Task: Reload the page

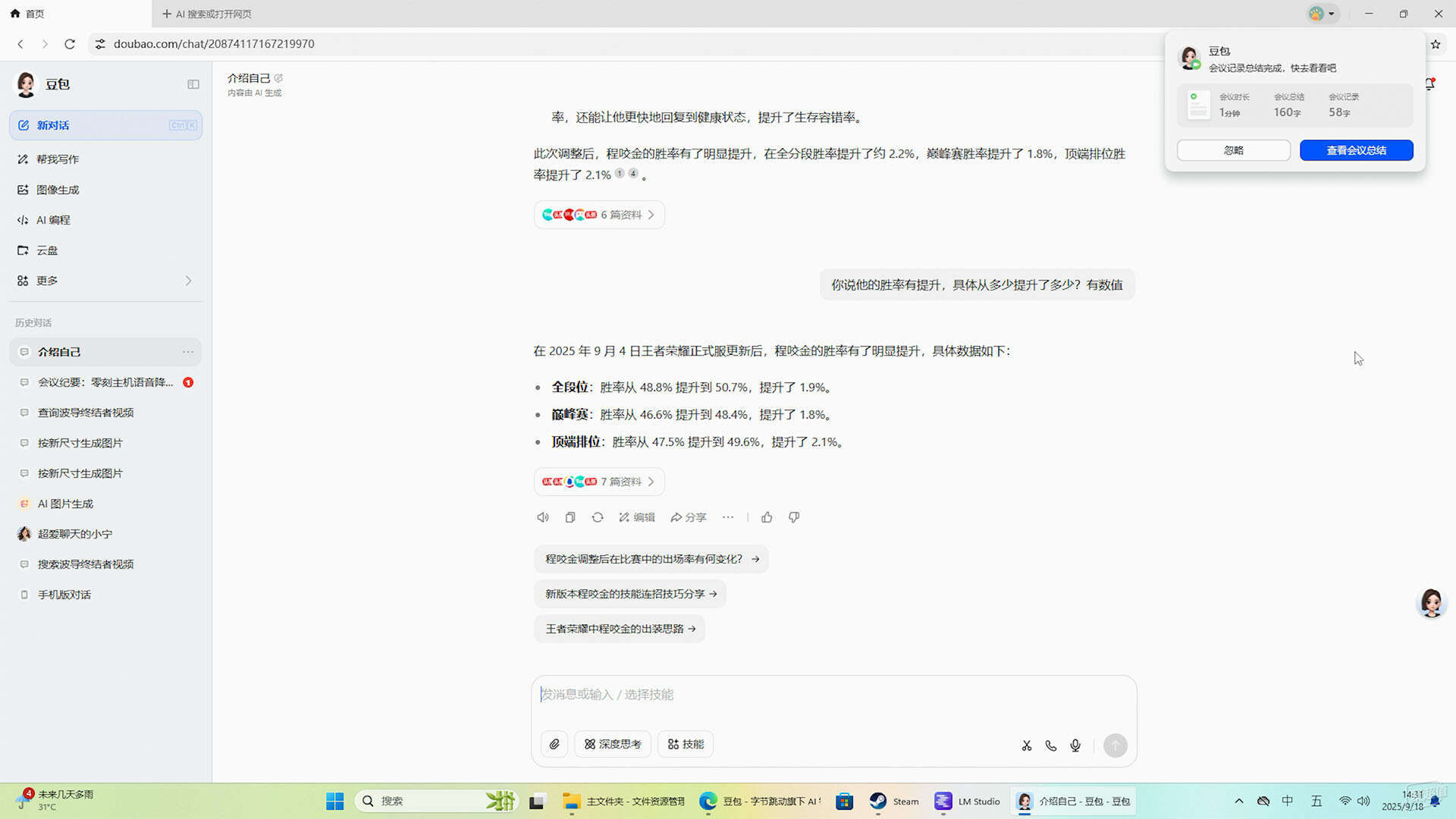Action: [70, 44]
